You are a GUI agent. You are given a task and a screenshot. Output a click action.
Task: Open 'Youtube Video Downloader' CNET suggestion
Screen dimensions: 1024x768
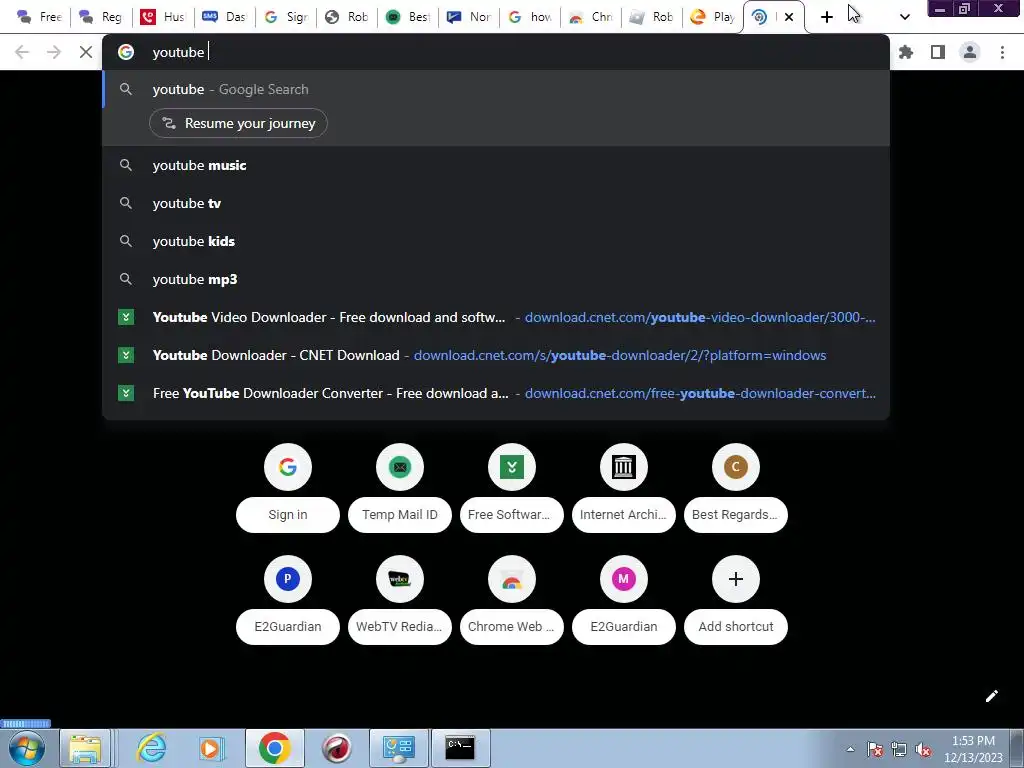click(x=496, y=317)
